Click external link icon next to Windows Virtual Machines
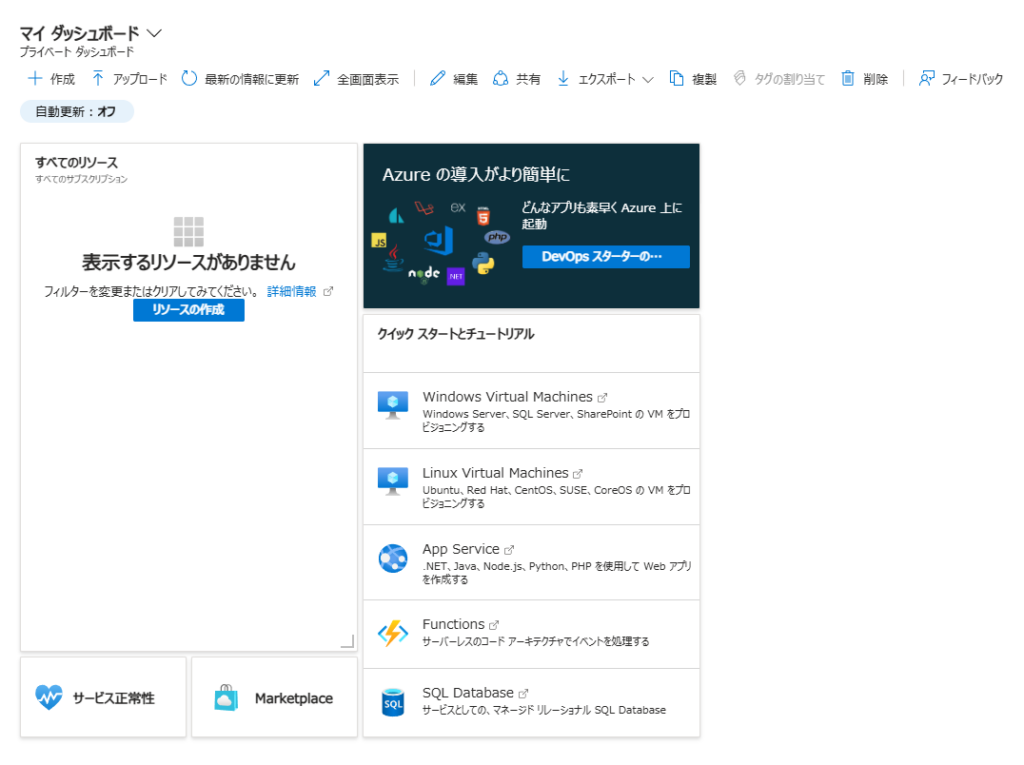The height and width of the screenshot is (765, 1024). (x=602, y=397)
